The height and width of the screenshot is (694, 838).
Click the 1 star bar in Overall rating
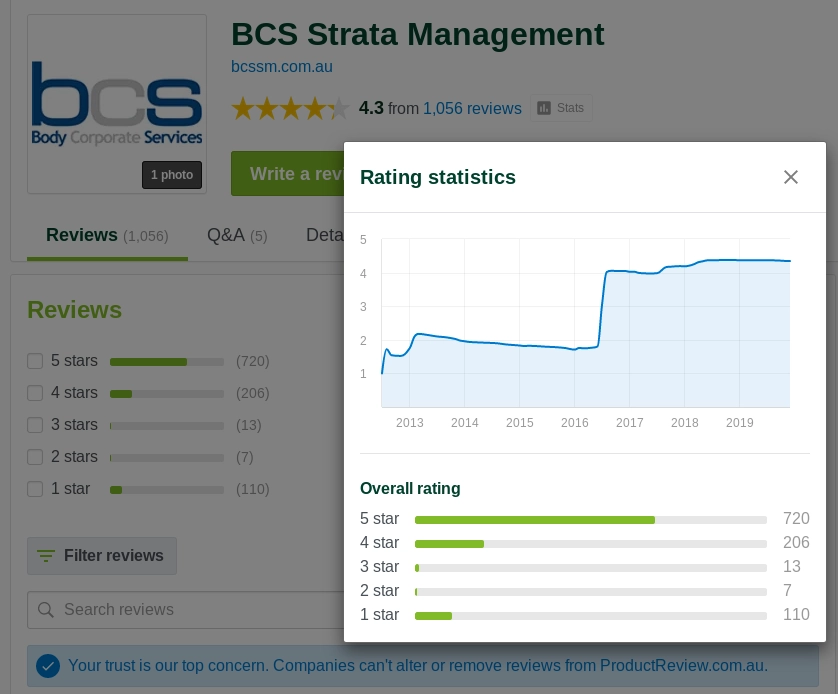591,616
